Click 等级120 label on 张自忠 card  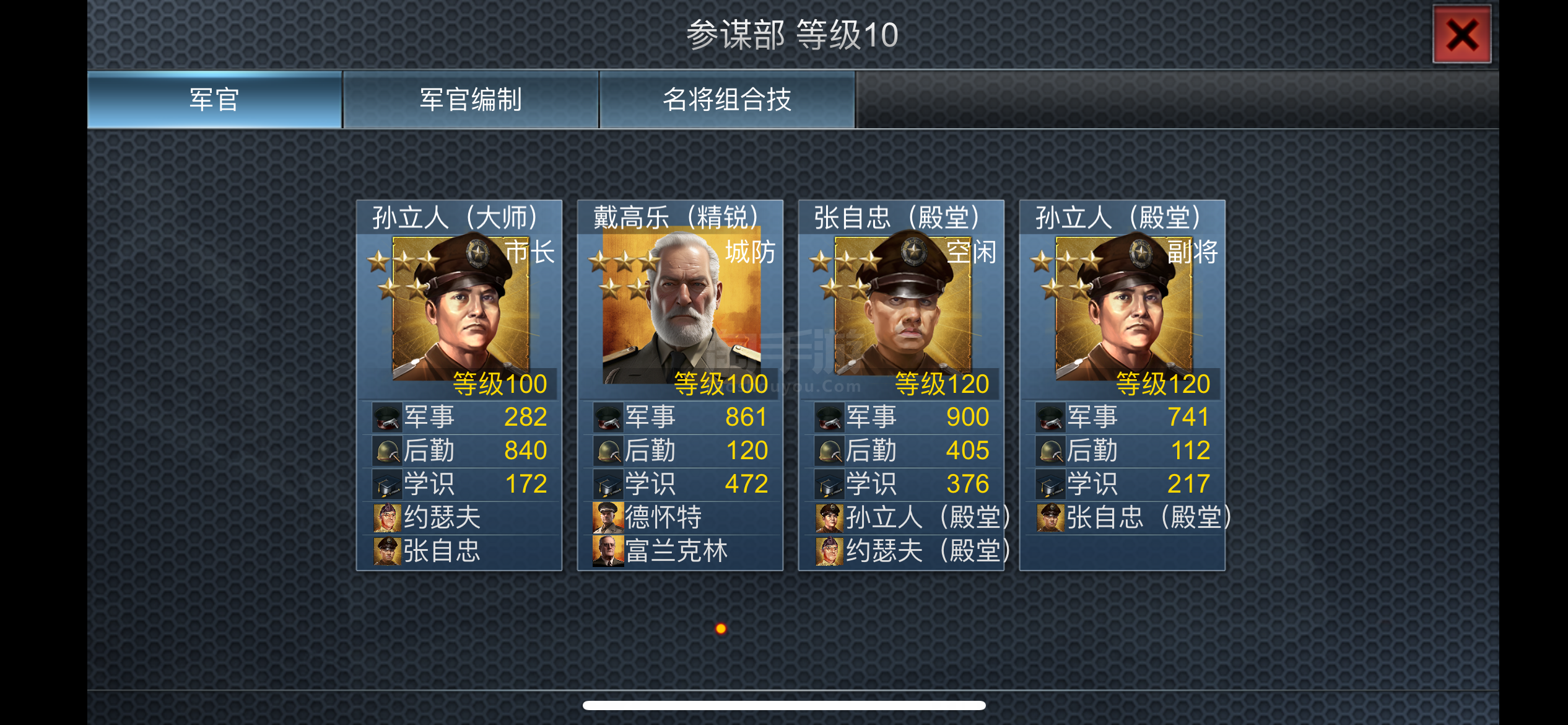942,384
